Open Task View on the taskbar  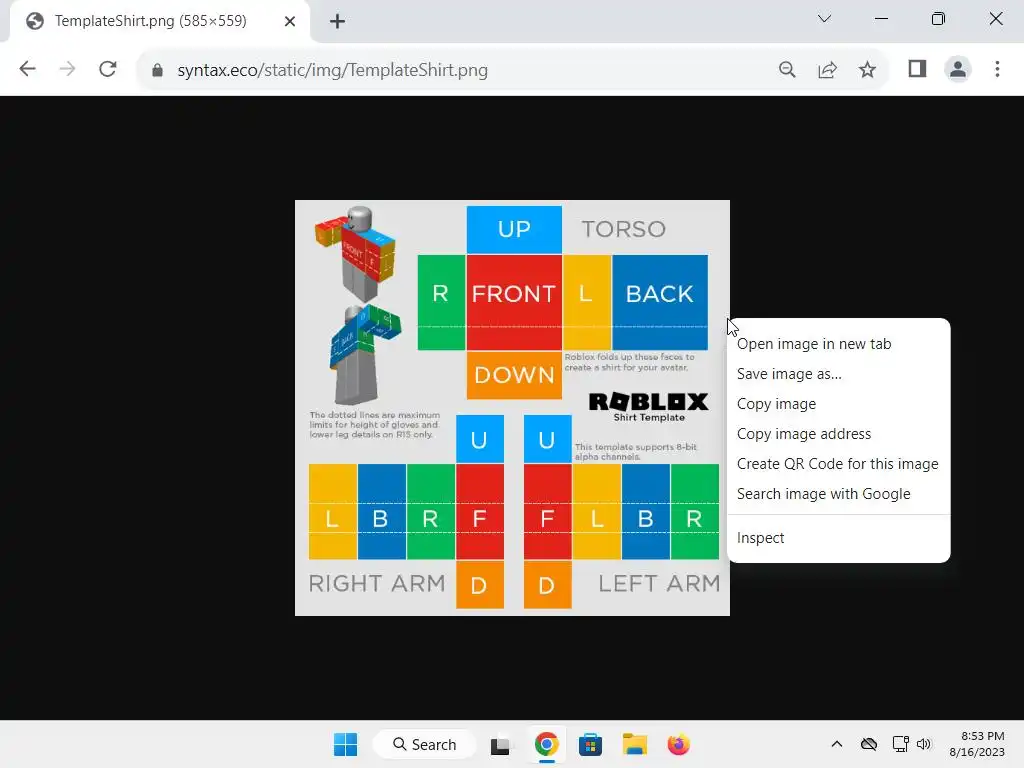coord(500,744)
